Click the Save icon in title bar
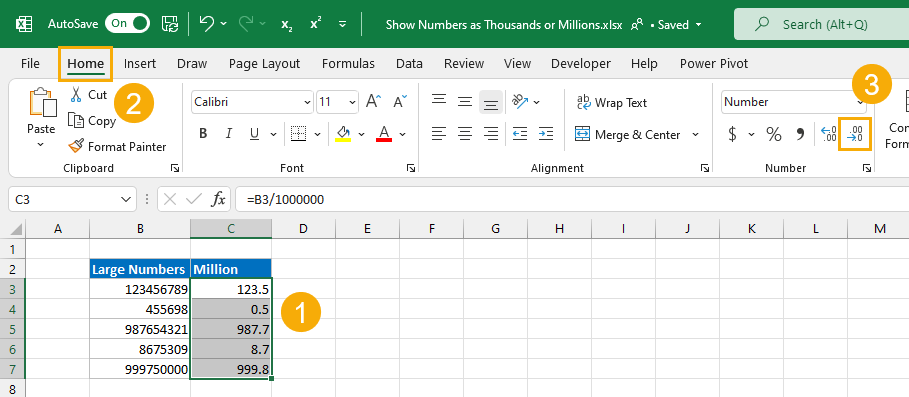Image resolution: width=909 pixels, height=397 pixels. tap(170, 24)
